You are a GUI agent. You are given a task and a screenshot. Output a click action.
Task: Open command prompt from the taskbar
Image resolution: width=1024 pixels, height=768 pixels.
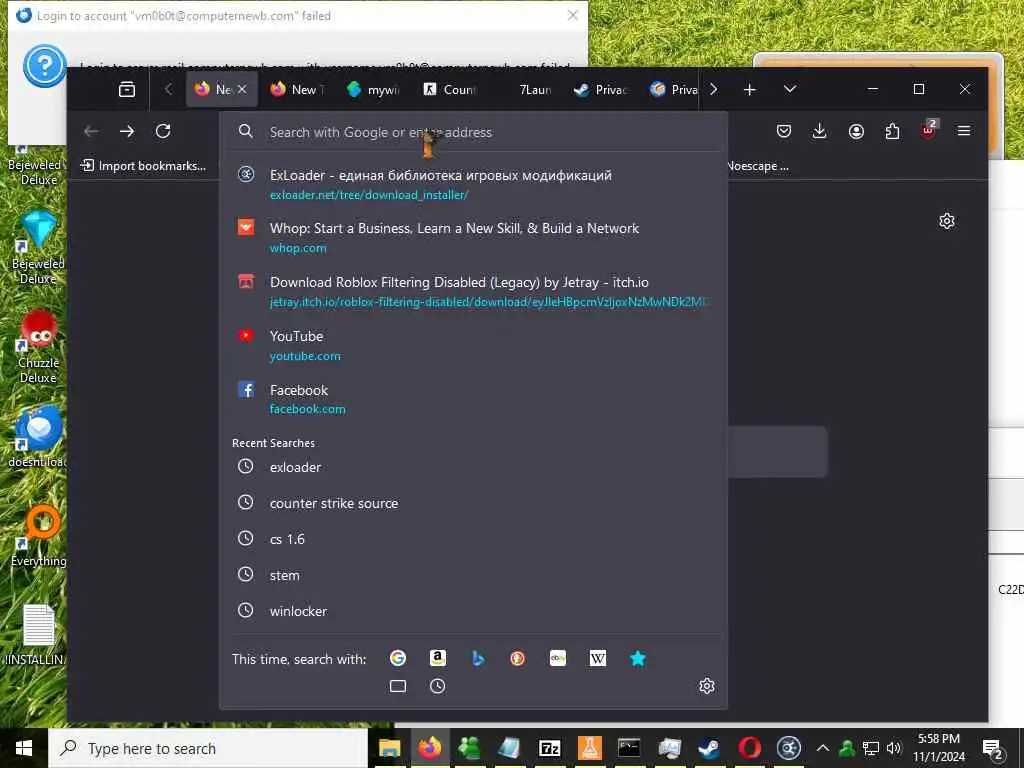pyautogui.click(x=629, y=748)
